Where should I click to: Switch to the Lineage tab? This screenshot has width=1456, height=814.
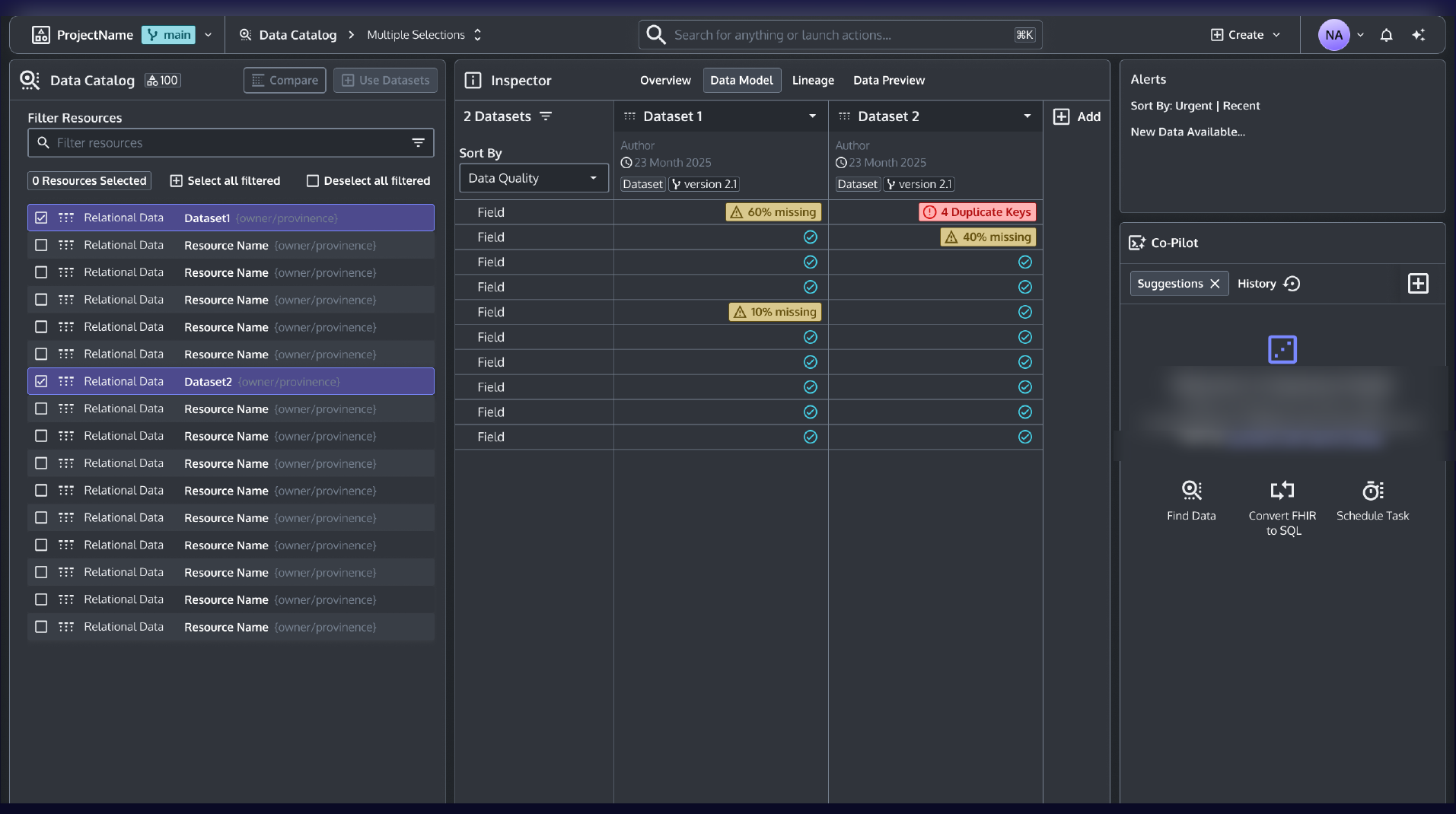(813, 81)
